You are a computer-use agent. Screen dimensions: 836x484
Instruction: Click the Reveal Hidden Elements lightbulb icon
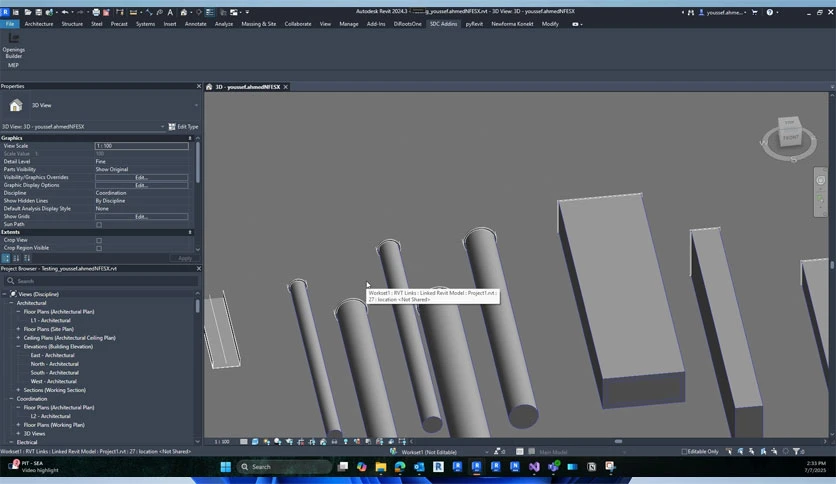point(345,441)
